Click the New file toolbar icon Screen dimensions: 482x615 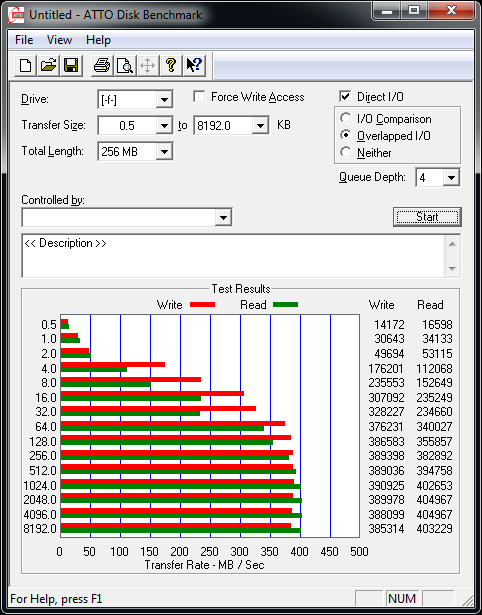(25, 65)
